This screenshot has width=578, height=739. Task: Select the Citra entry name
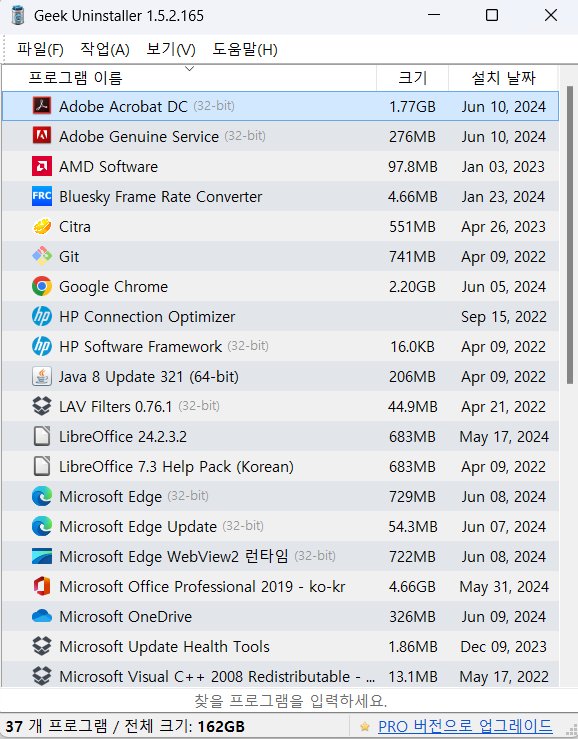tap(74, 227)
